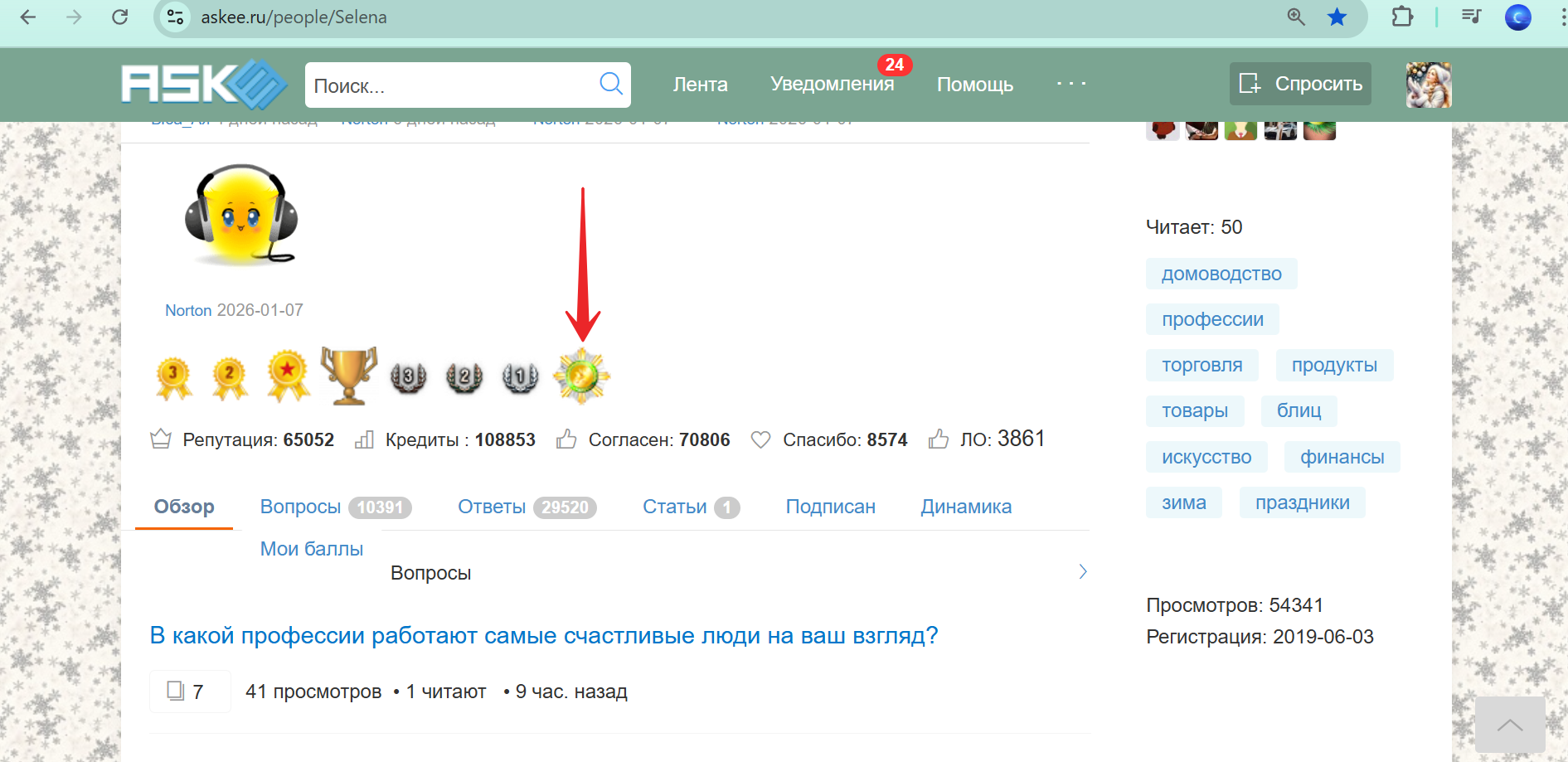The height and width of the screenshot is (762, 1568).
Task: Click the silver laurel badge numbered 1
Action: click(x=520, y=377)
